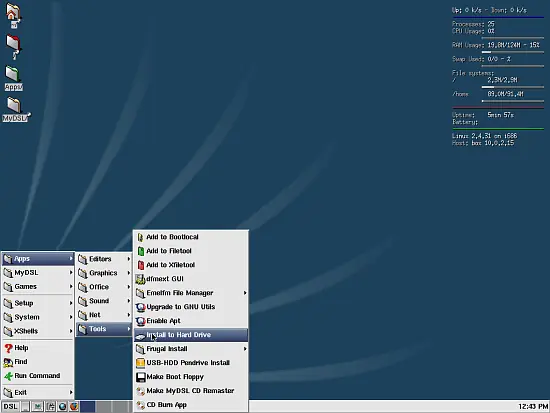Open the Home folder desktop icon
550x413 pixels.
click(13, 15)
